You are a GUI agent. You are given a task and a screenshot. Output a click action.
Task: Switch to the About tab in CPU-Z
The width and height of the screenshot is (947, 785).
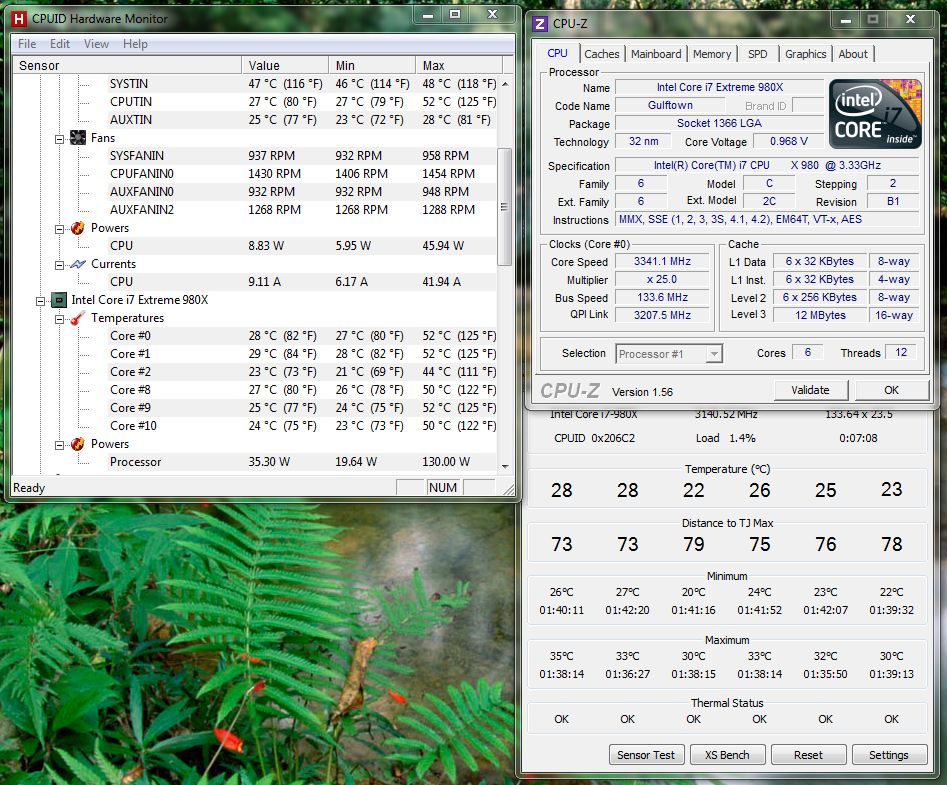pyautogui.click(x=853, y=54)
